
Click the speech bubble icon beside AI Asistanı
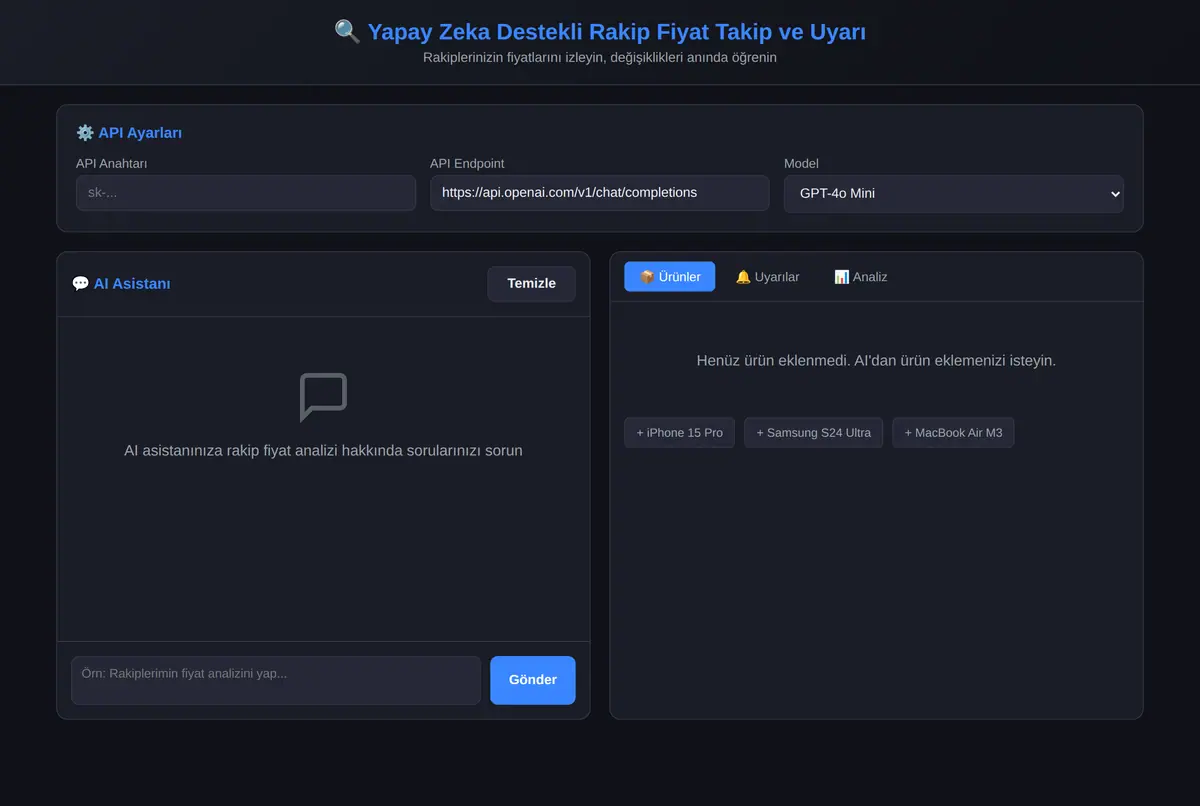click(x=81, y=284)
